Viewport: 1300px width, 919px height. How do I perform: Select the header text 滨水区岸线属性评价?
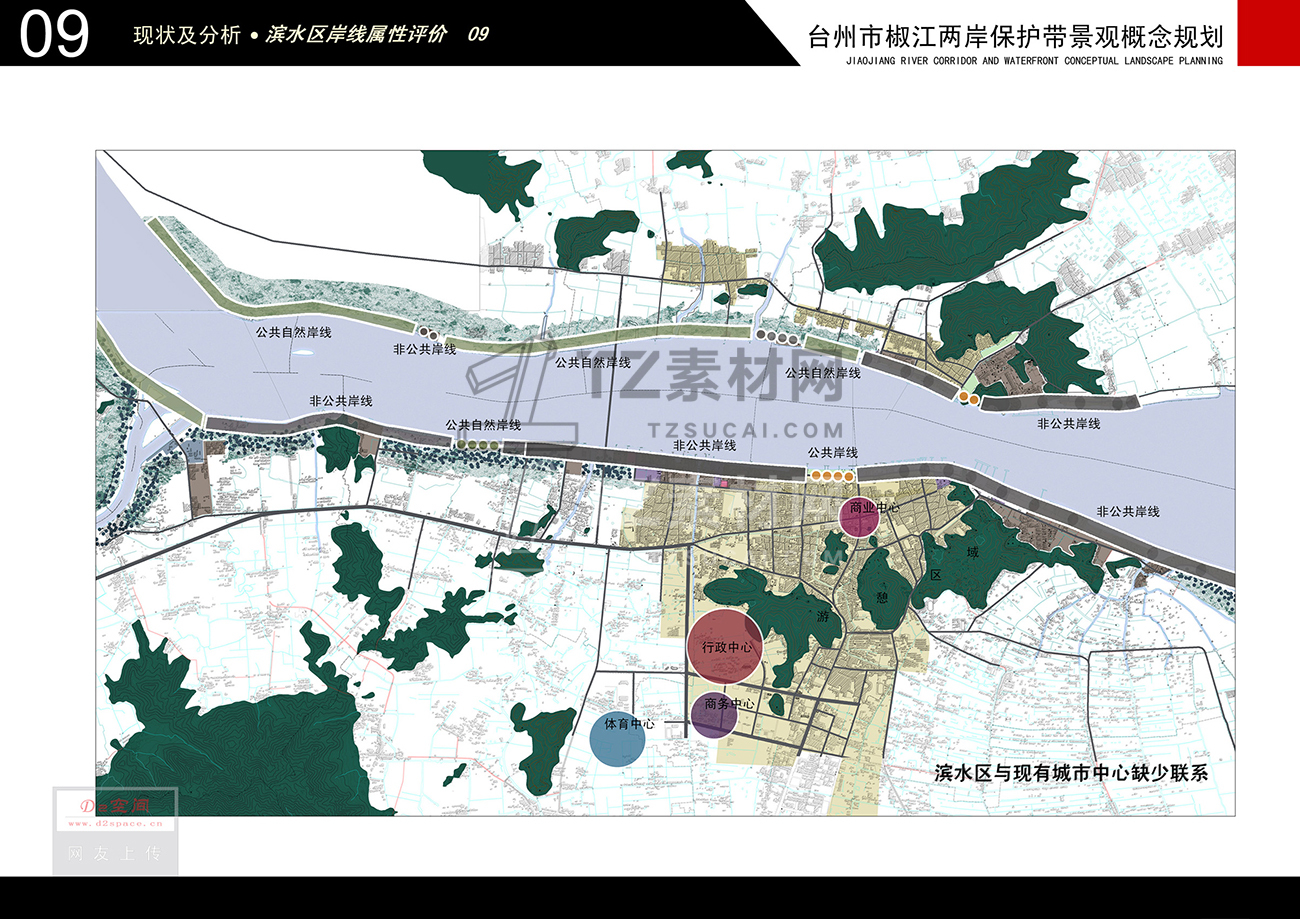356,35
